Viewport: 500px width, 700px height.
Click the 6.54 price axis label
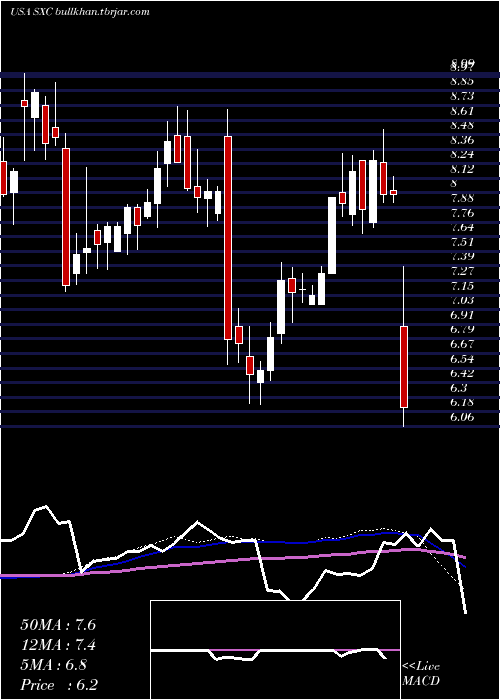coord(462,359)
